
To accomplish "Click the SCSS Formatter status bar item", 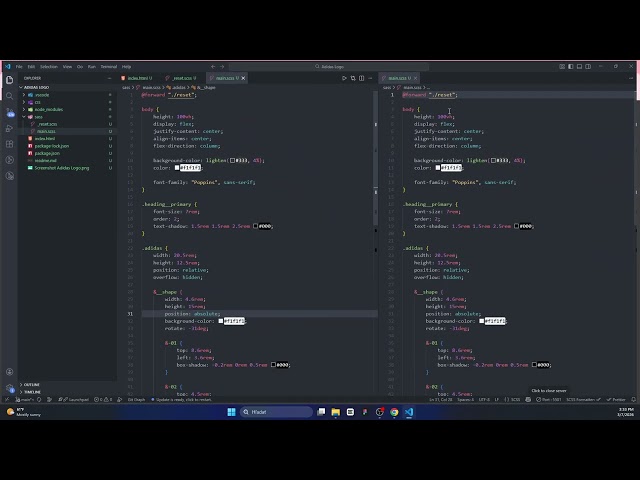I will 583,400.
